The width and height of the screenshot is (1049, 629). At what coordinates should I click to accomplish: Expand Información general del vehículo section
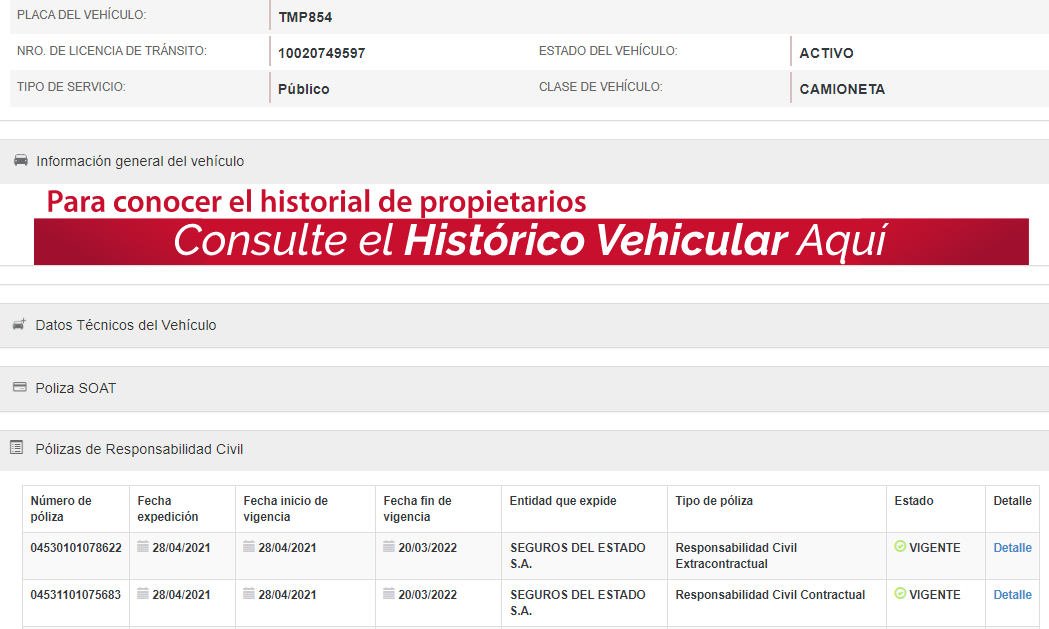(140, 161)
